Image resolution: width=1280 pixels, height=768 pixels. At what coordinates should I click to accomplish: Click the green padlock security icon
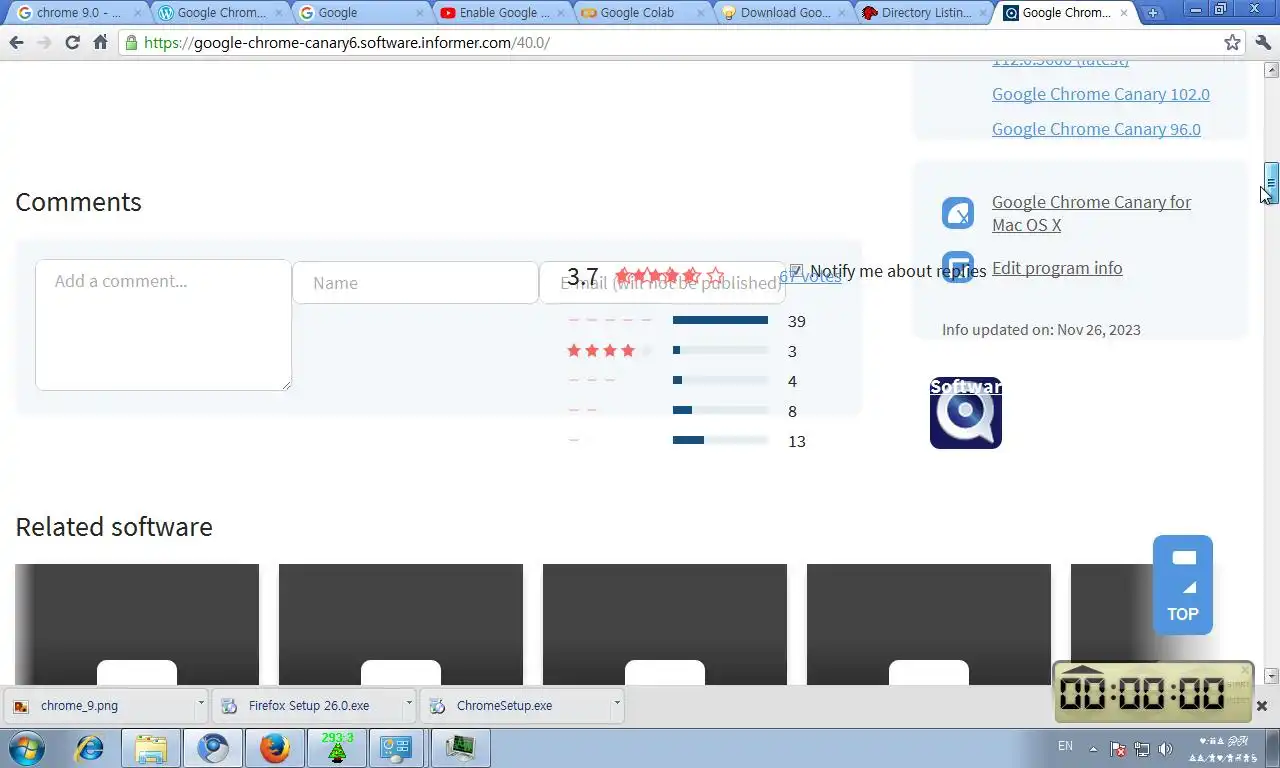click(x=131, y=43)
